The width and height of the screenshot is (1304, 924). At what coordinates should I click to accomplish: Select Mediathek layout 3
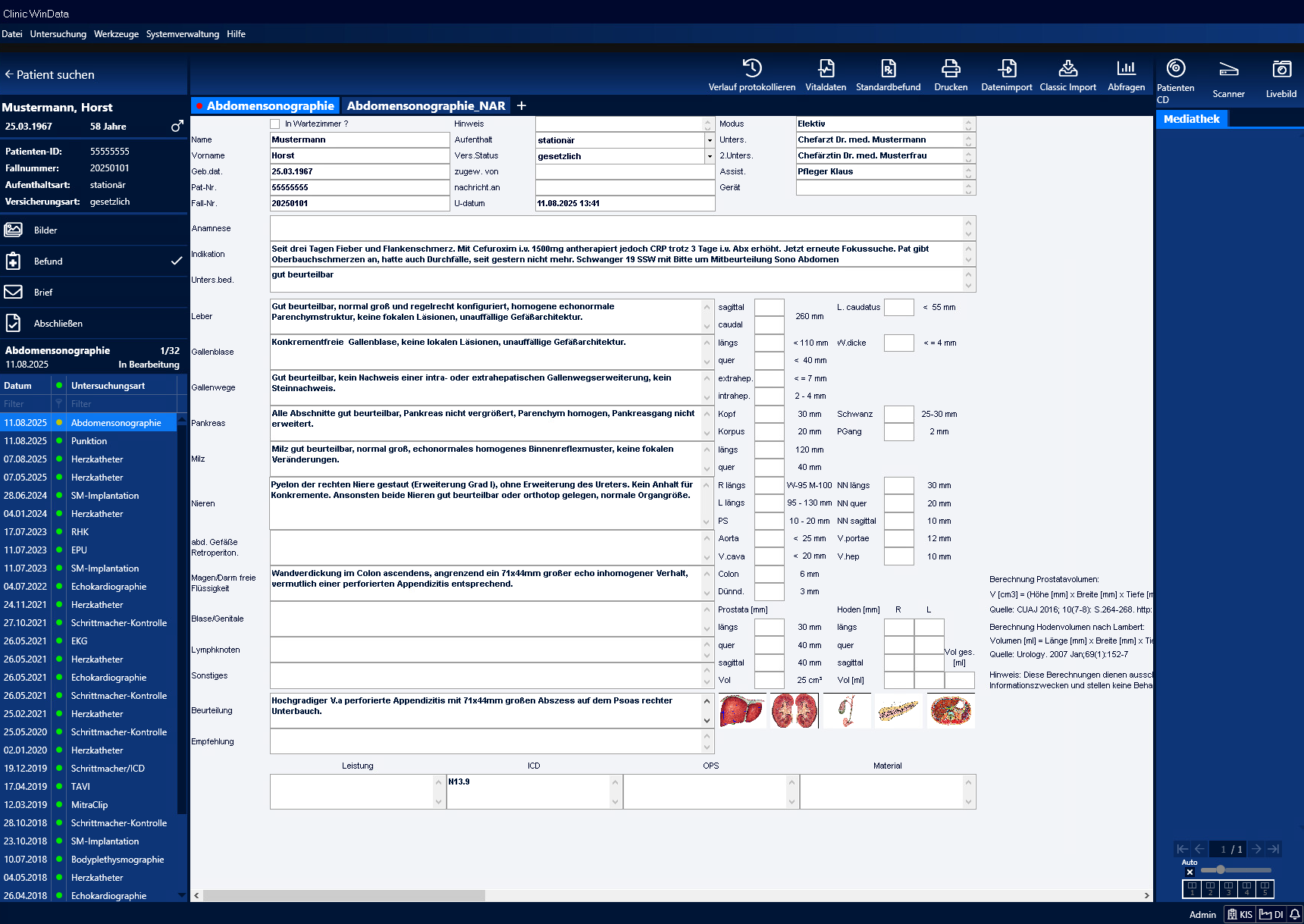click(1228, 888)
